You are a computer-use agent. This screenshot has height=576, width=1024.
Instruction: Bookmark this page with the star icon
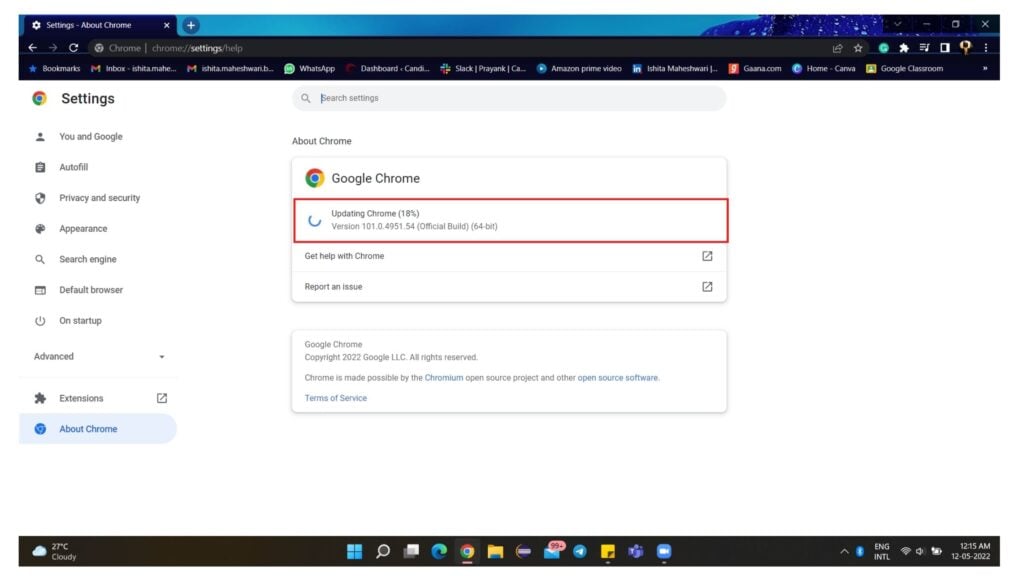pos(858,48)
